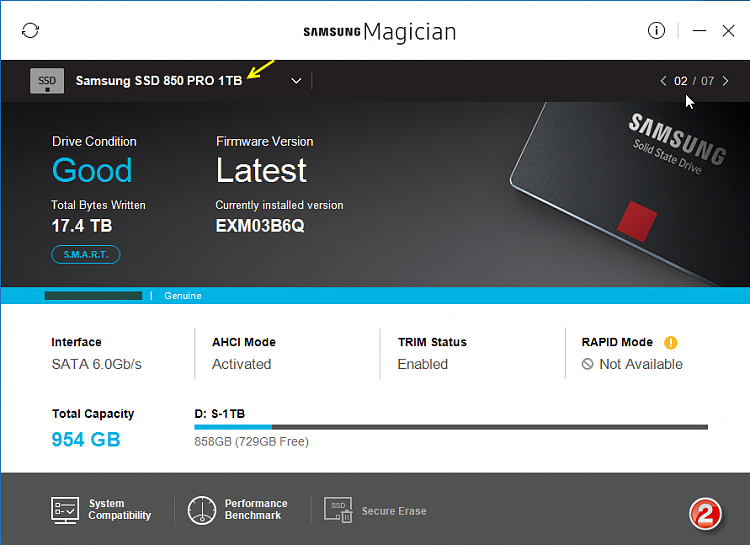Open Performance Benchmark gauge icon
This screenshot has height=545, width=750.
click(x=202, y=510)
